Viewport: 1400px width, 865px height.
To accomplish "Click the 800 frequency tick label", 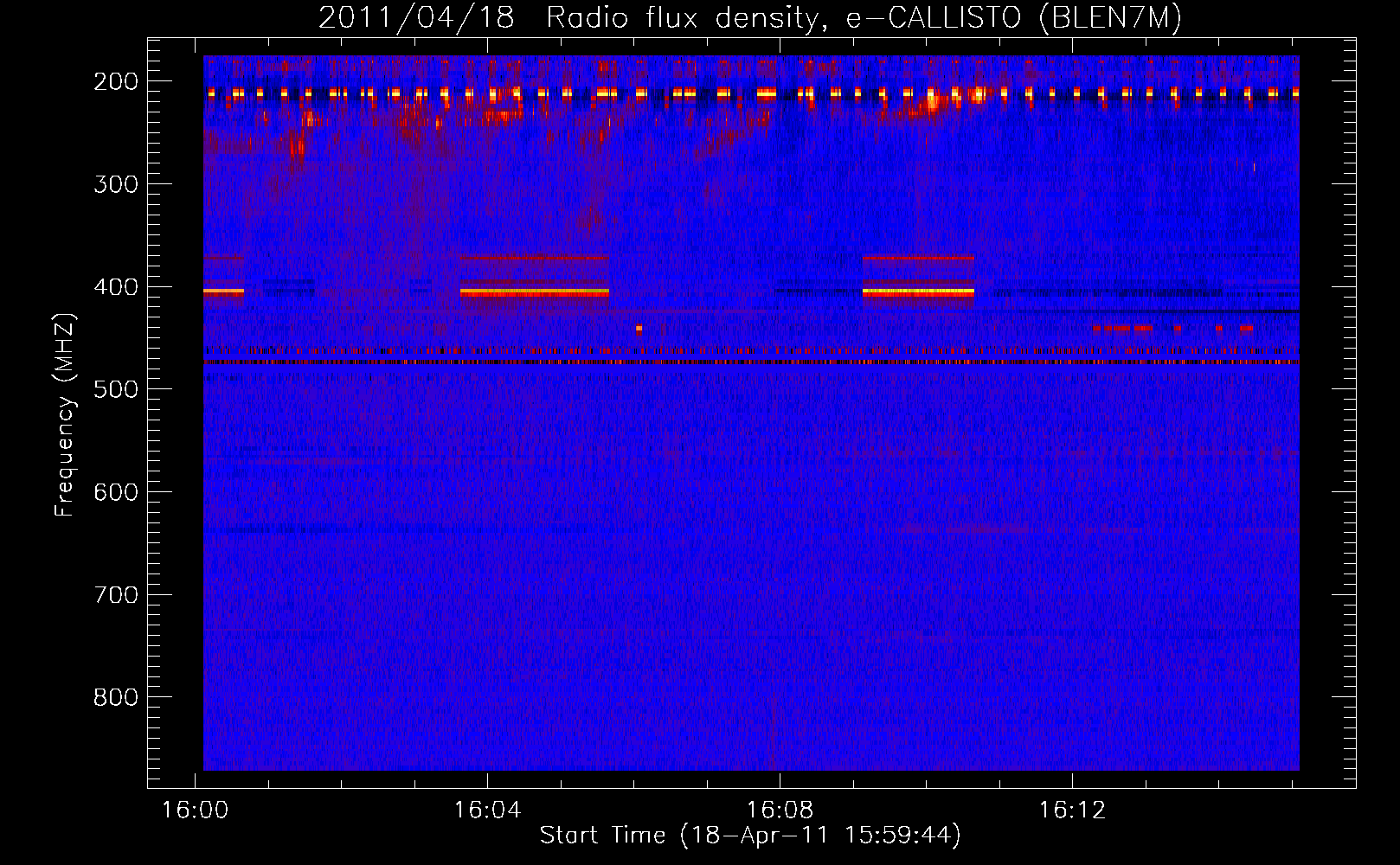I will point(116,697).
